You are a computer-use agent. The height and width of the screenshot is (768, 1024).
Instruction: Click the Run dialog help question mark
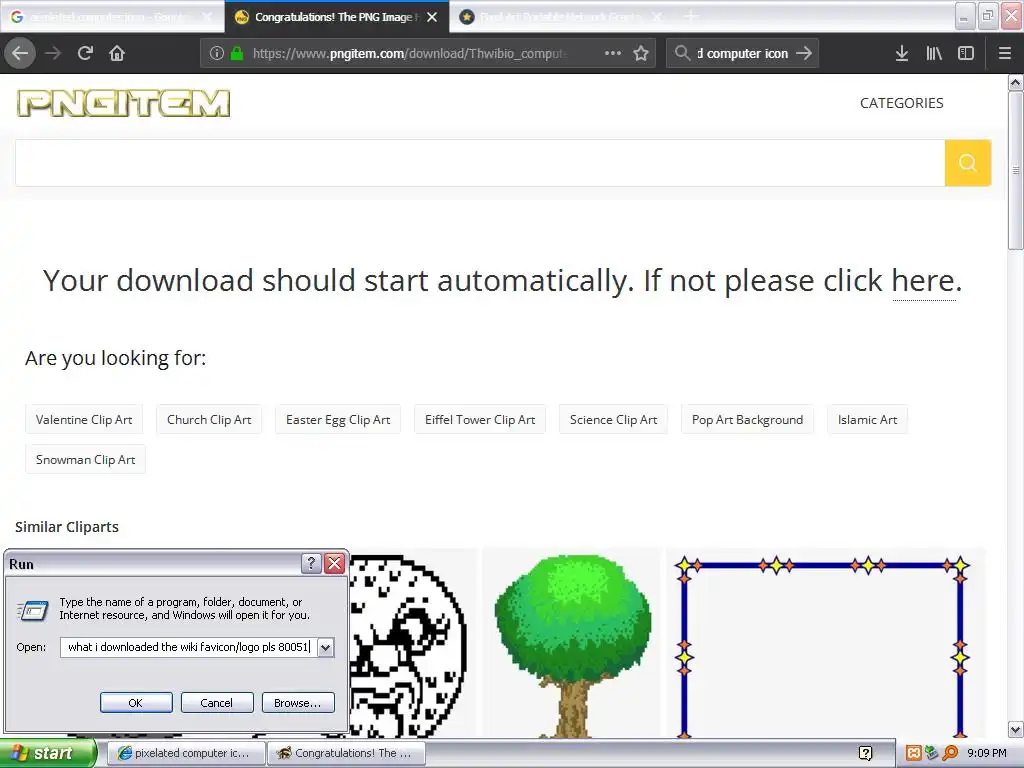pos(311,564)
